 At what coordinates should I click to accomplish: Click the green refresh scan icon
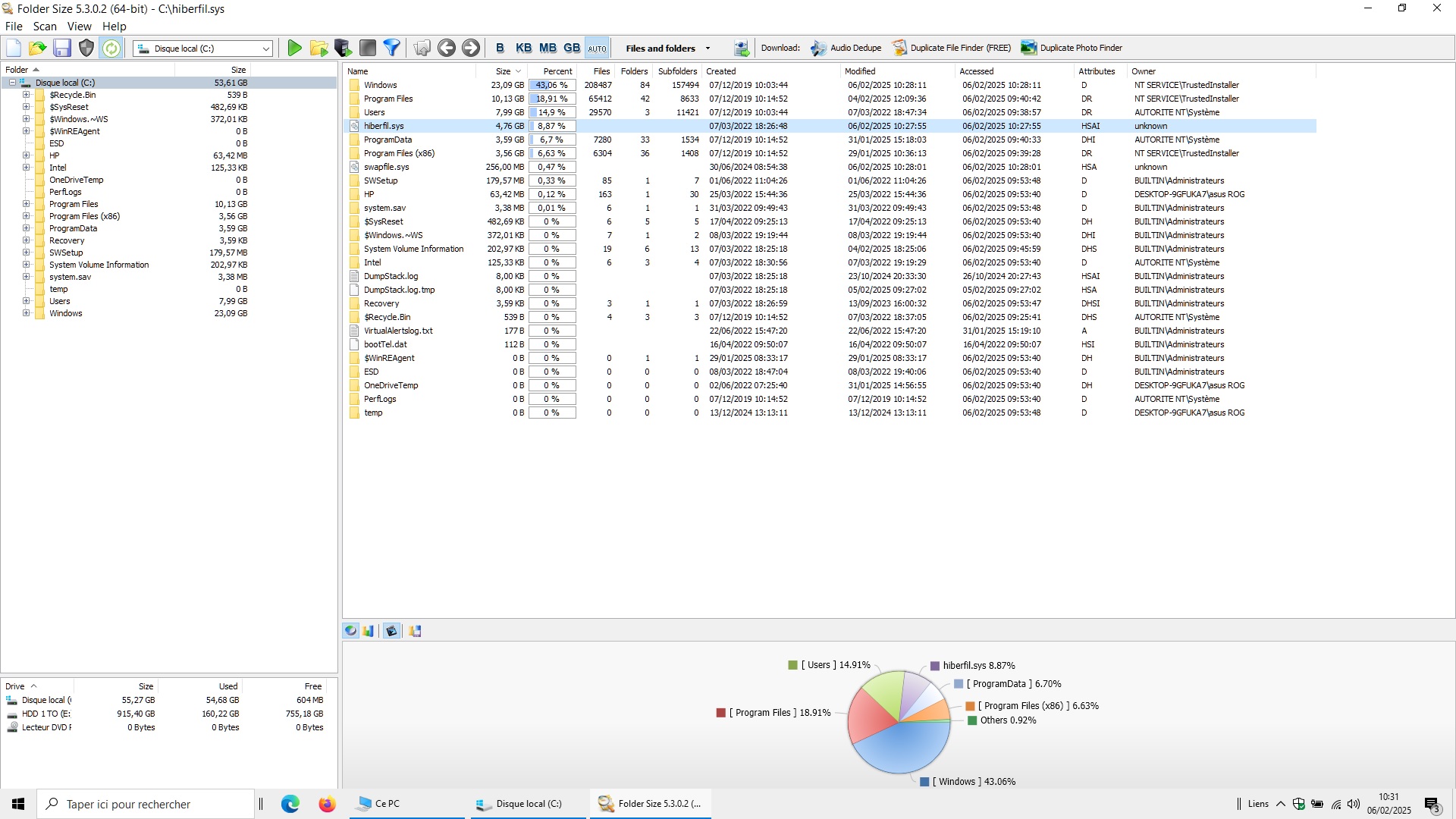click(111, 49)
